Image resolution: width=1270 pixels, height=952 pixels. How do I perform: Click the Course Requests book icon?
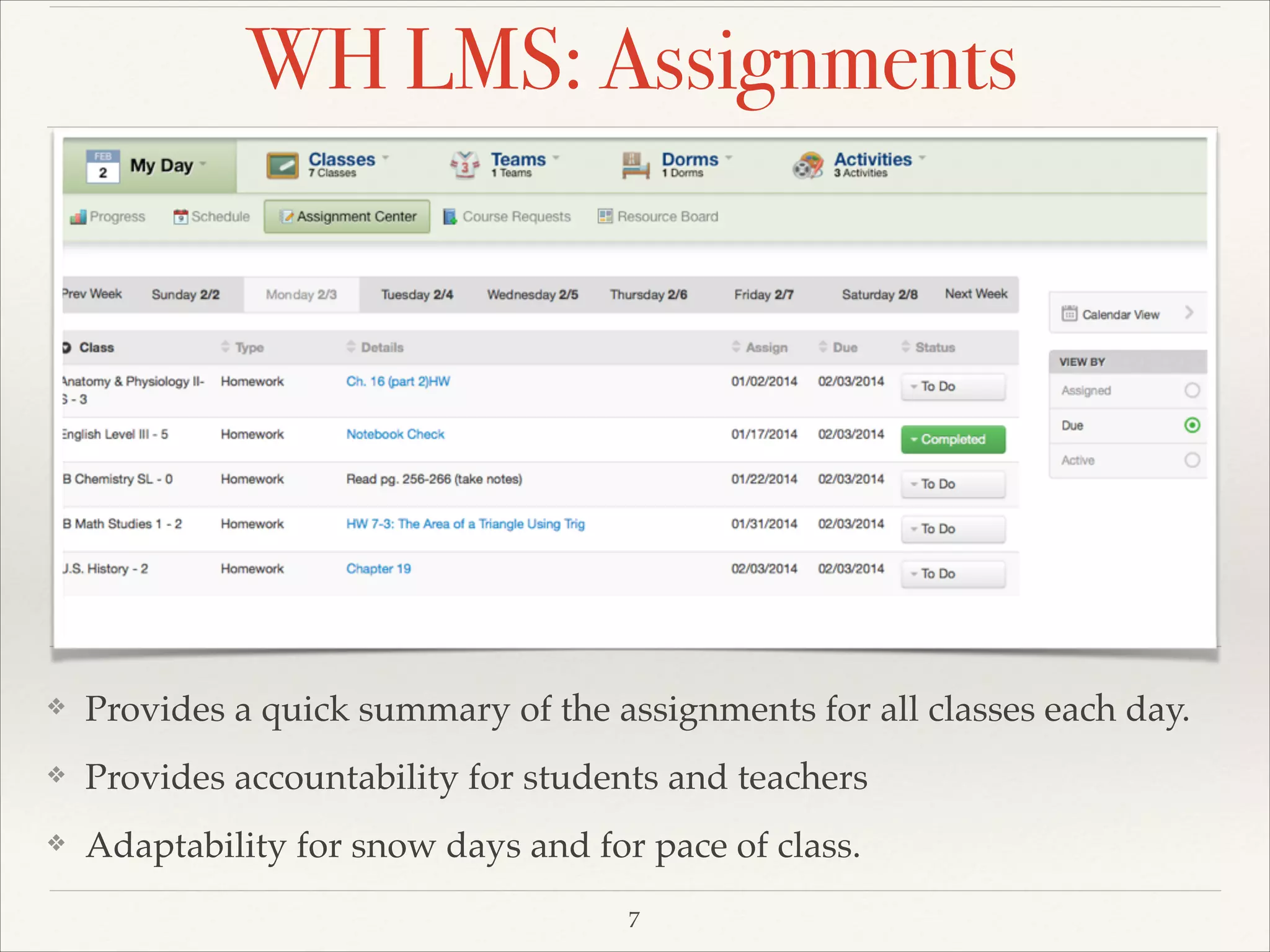click(x=450, y=217)
